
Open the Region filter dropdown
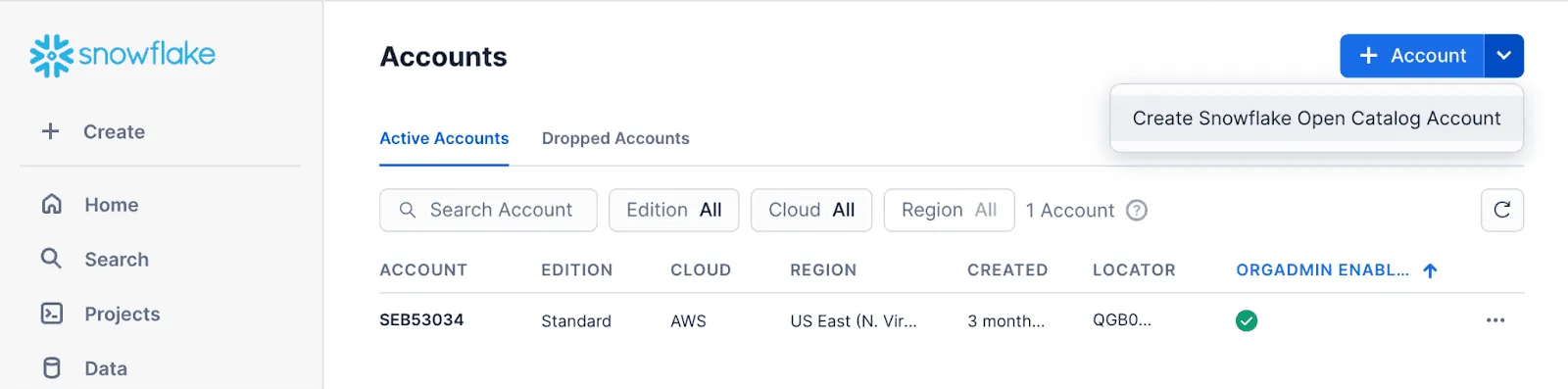pyautogui.click(x=949, y=210)
